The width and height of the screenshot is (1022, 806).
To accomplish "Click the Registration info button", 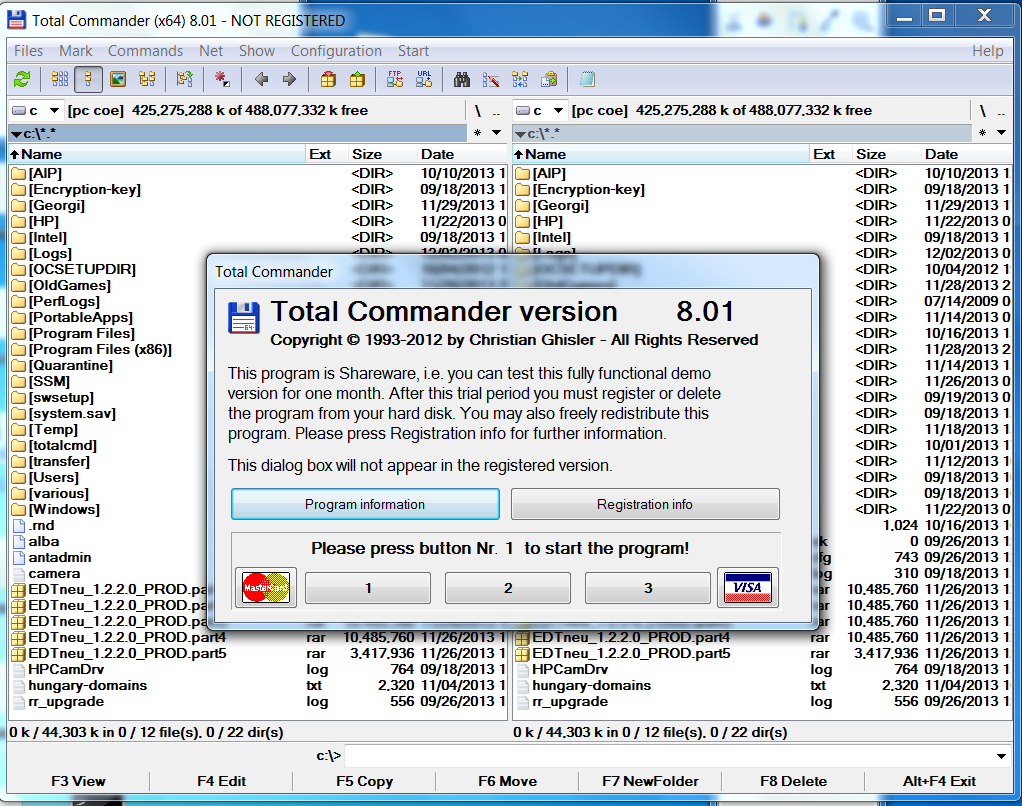I will (x=645, y=504).
